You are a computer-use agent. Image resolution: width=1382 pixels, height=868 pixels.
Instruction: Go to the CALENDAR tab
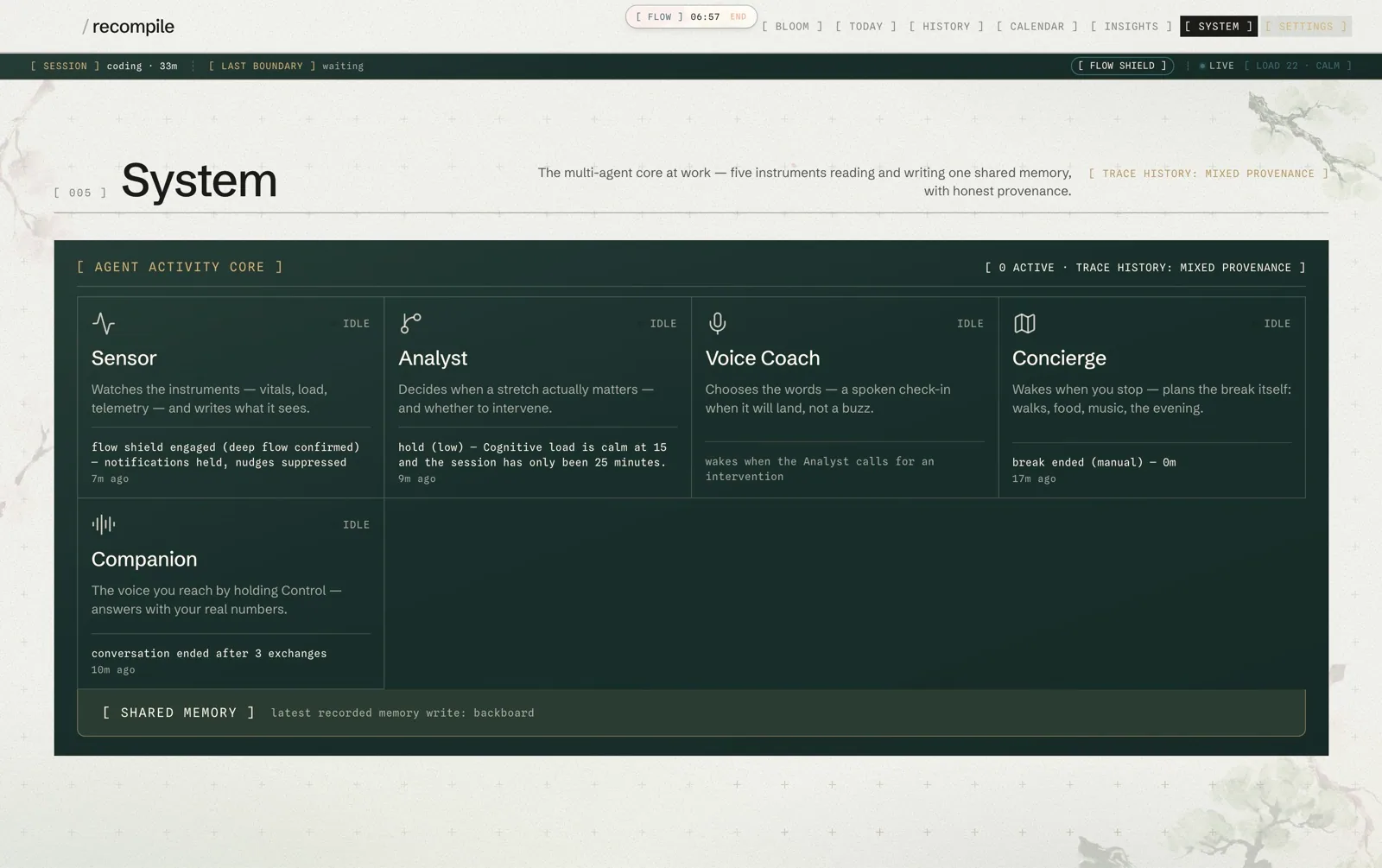click(x=1036, y=27)
